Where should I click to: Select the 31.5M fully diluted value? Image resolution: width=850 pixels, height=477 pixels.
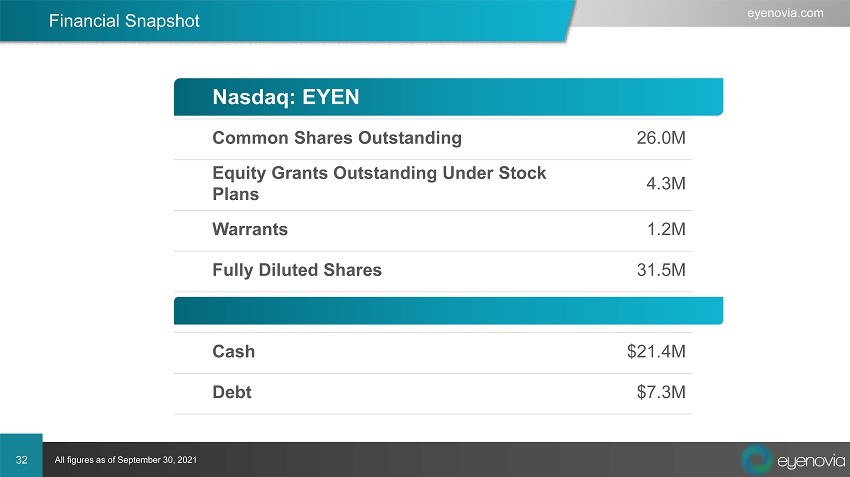pos(661,269)
